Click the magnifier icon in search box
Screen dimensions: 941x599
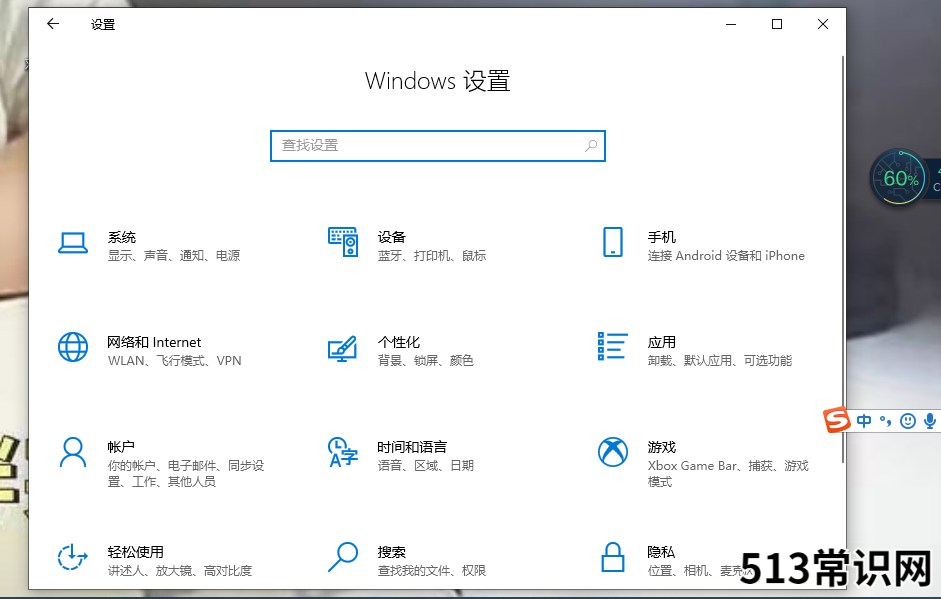(591, 146)
